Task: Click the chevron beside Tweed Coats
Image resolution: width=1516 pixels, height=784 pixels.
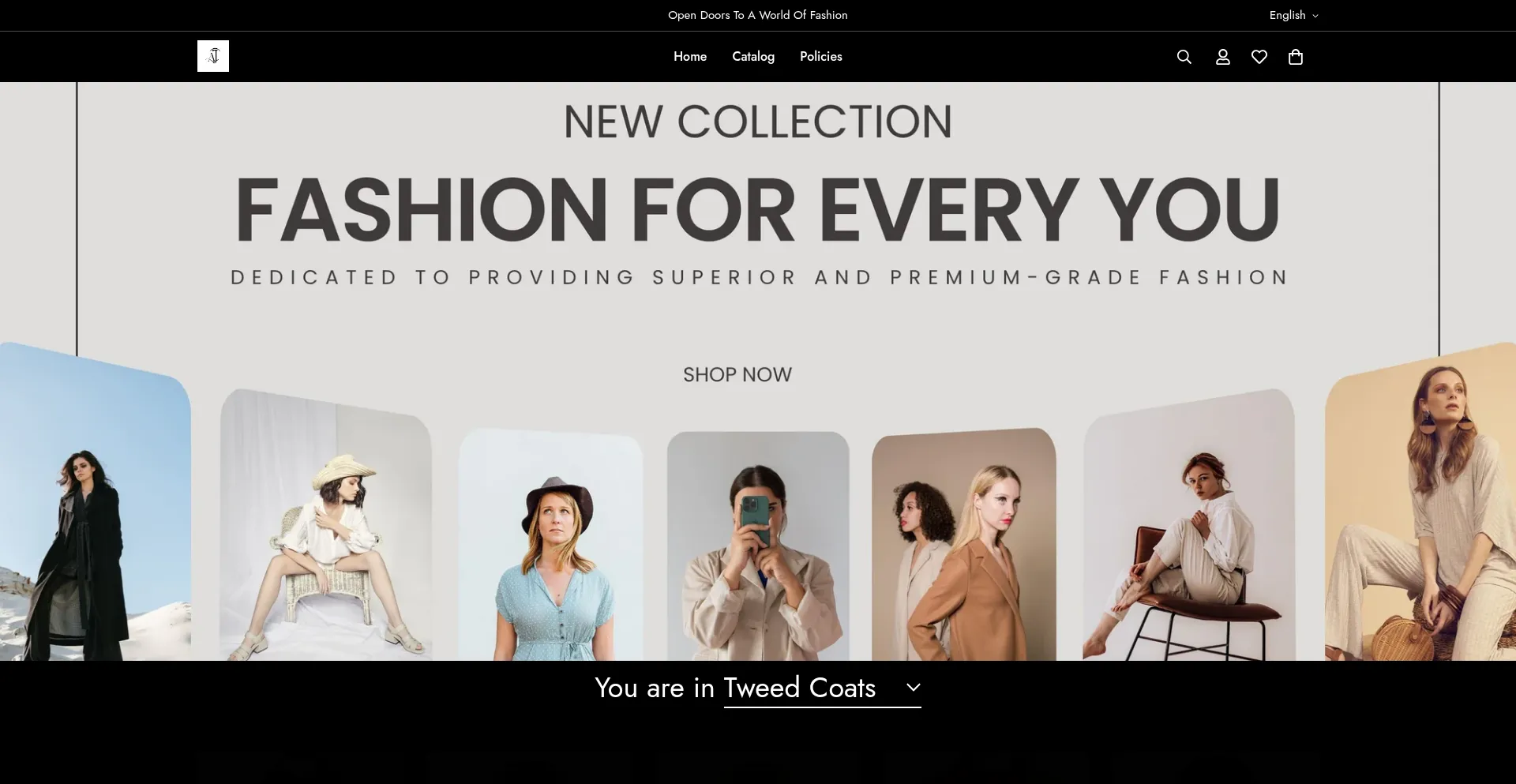Action: [914, 687]
